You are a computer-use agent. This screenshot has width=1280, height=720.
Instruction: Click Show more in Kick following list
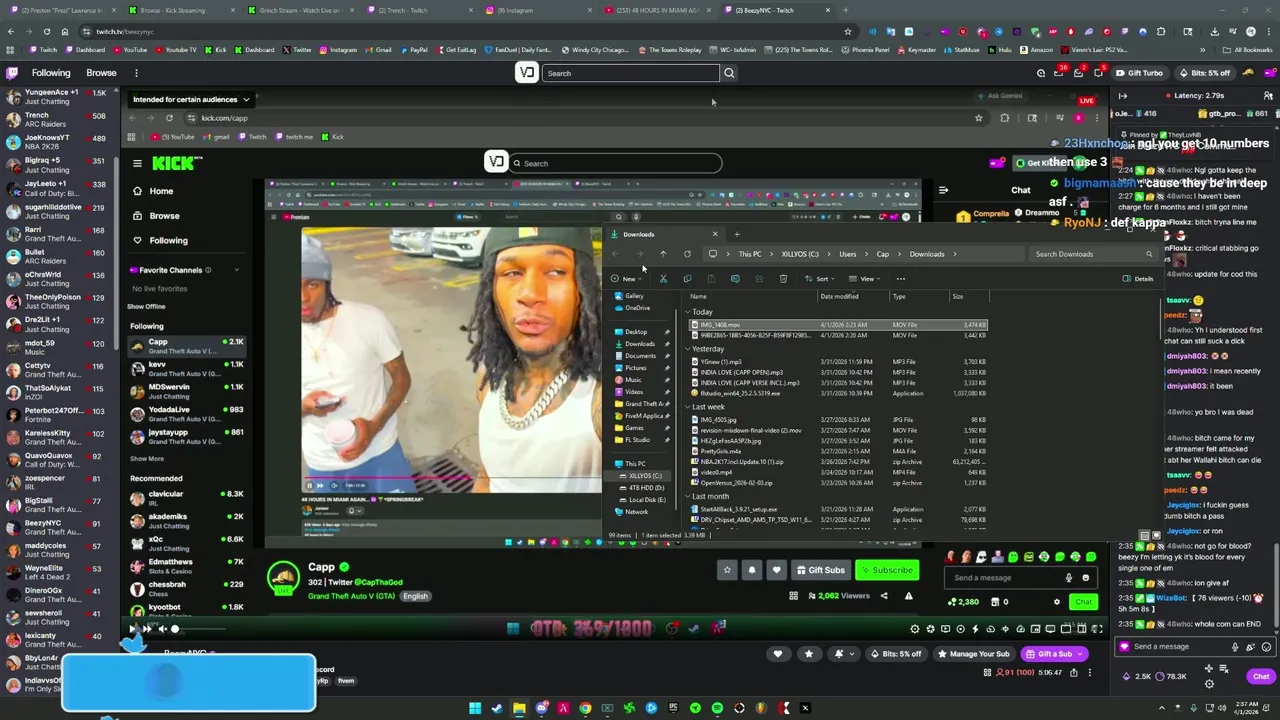(x=147, y=459)
